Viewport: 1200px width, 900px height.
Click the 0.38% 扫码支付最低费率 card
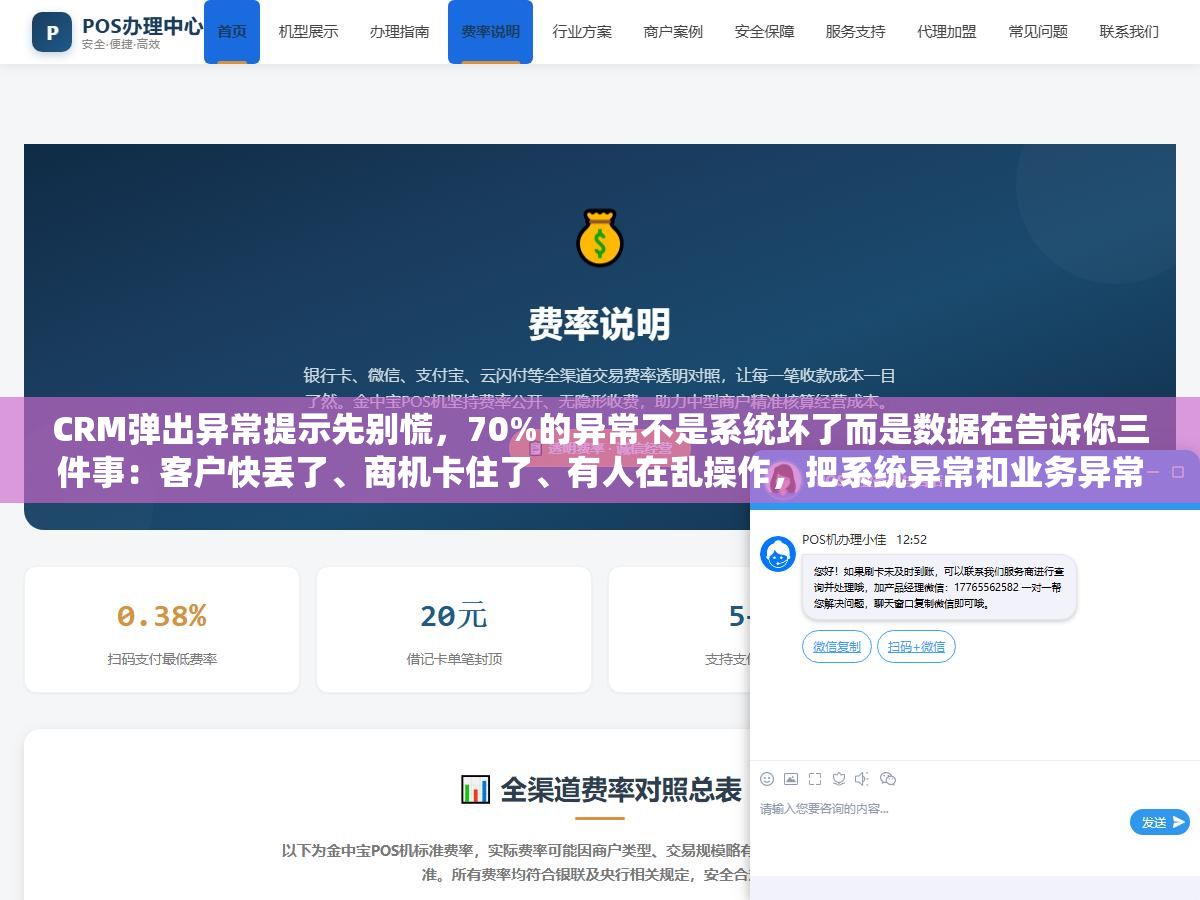(x=162, y=630)
